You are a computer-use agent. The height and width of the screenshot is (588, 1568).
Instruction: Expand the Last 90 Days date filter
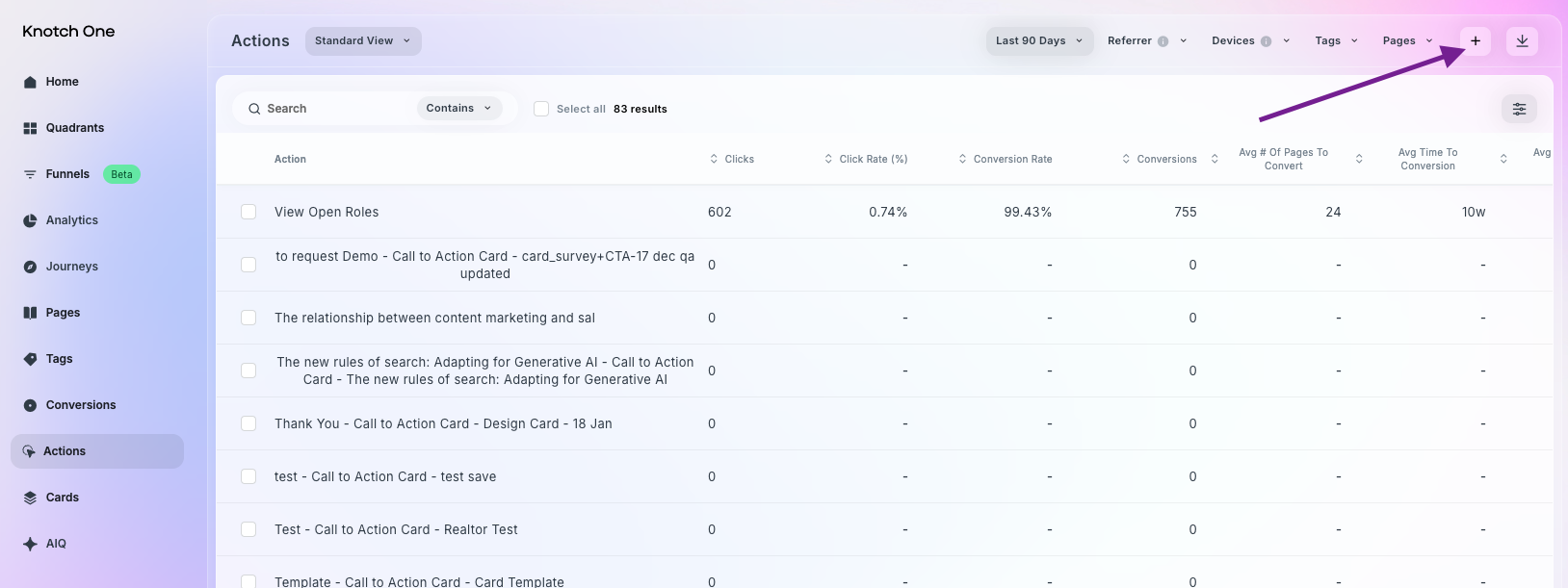pyautogui.click(x=1038, y=41)
